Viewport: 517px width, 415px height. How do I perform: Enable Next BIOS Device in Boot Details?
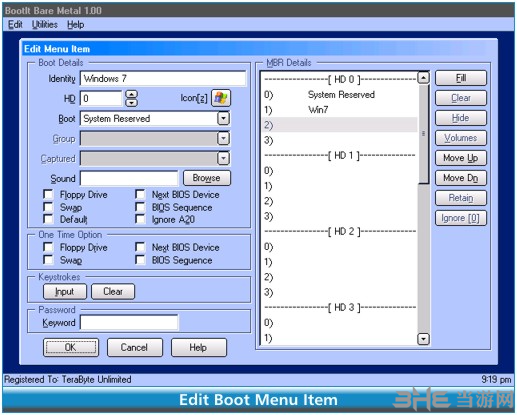[140, 194]
